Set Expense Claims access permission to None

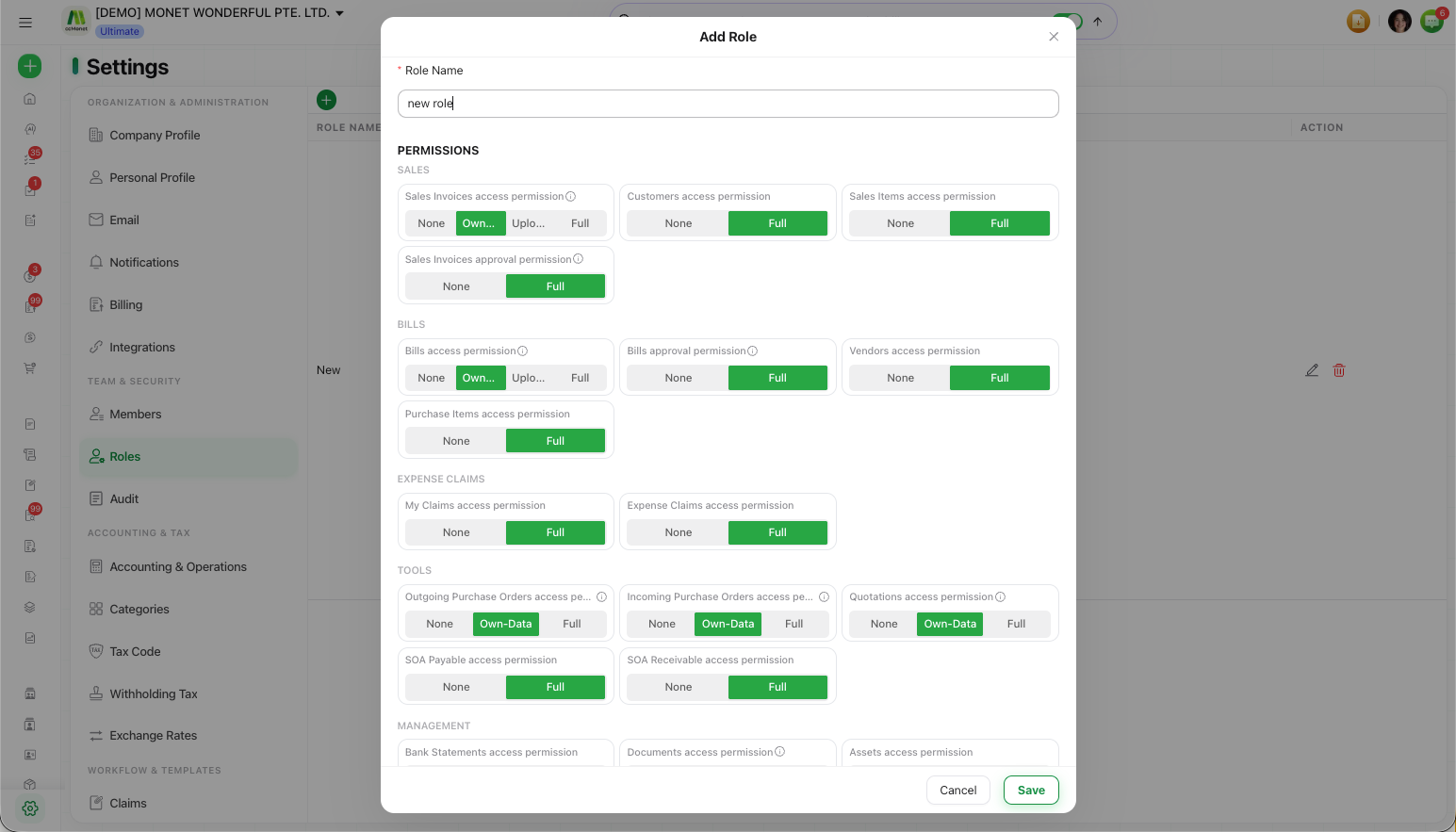pyautogui.click(x=679, y=532)
